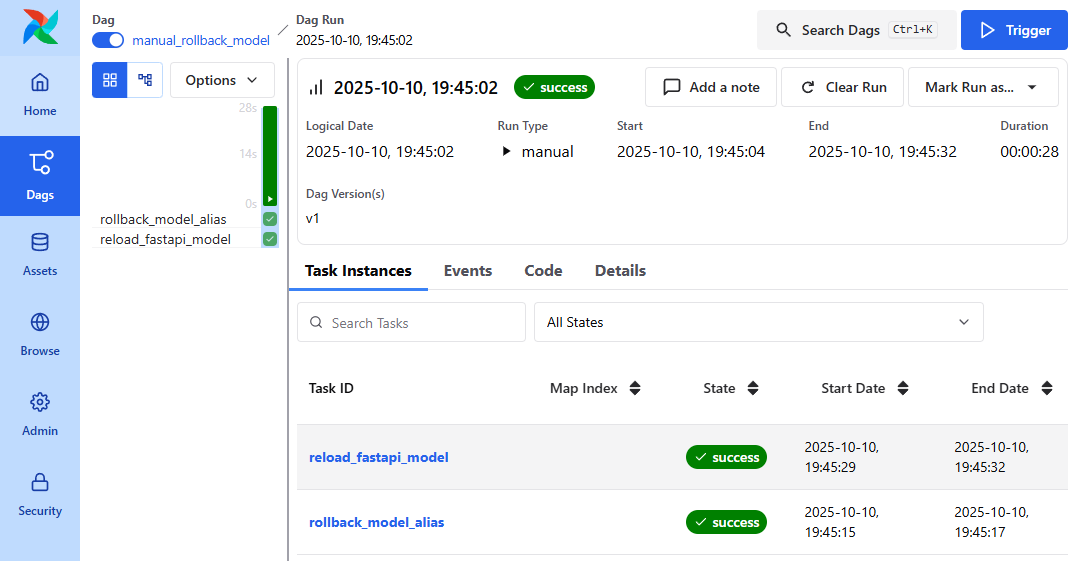Open the Events tab

[x=468, y=271]
